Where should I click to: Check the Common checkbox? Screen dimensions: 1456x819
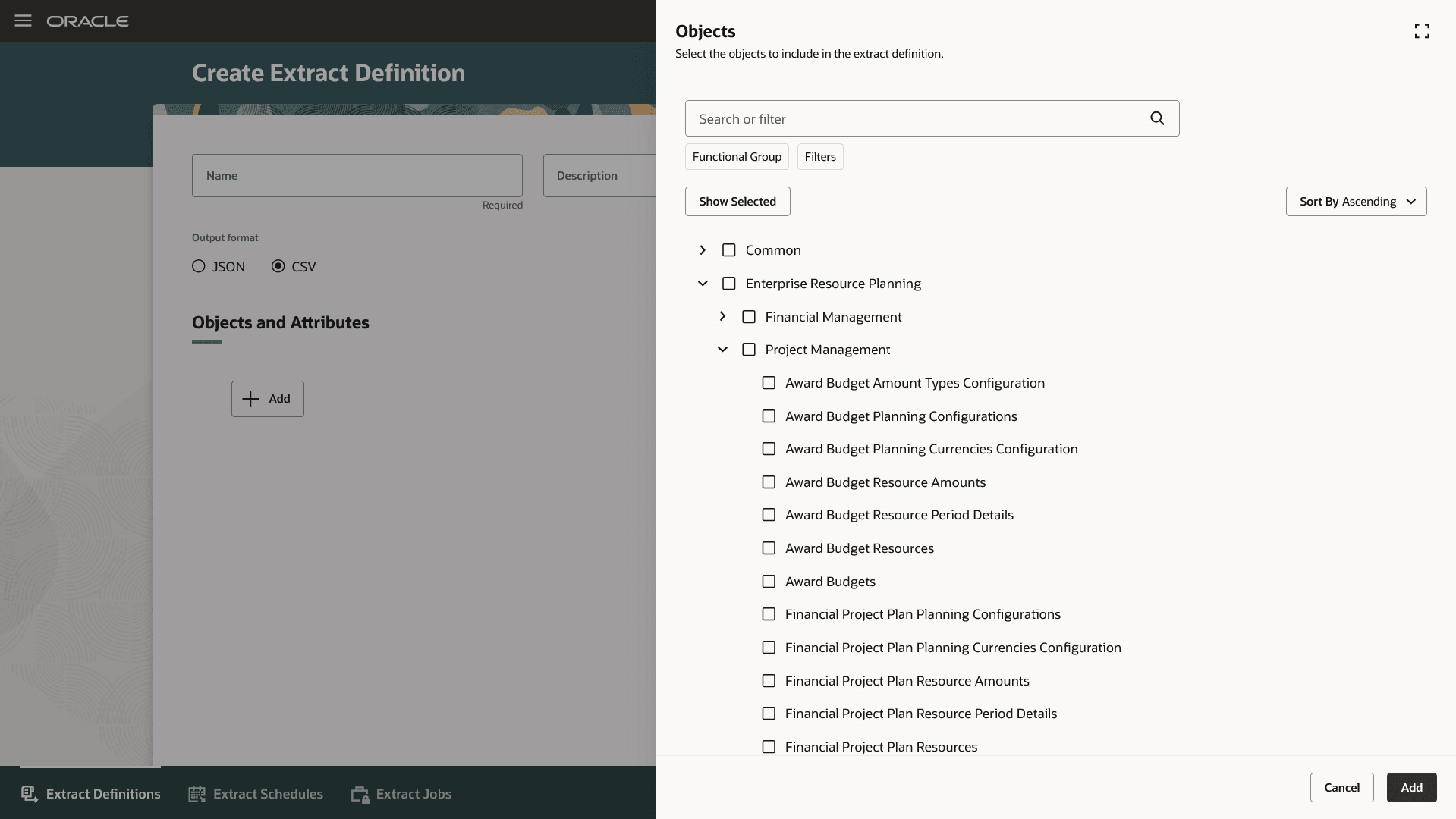(x=729, y=250)
